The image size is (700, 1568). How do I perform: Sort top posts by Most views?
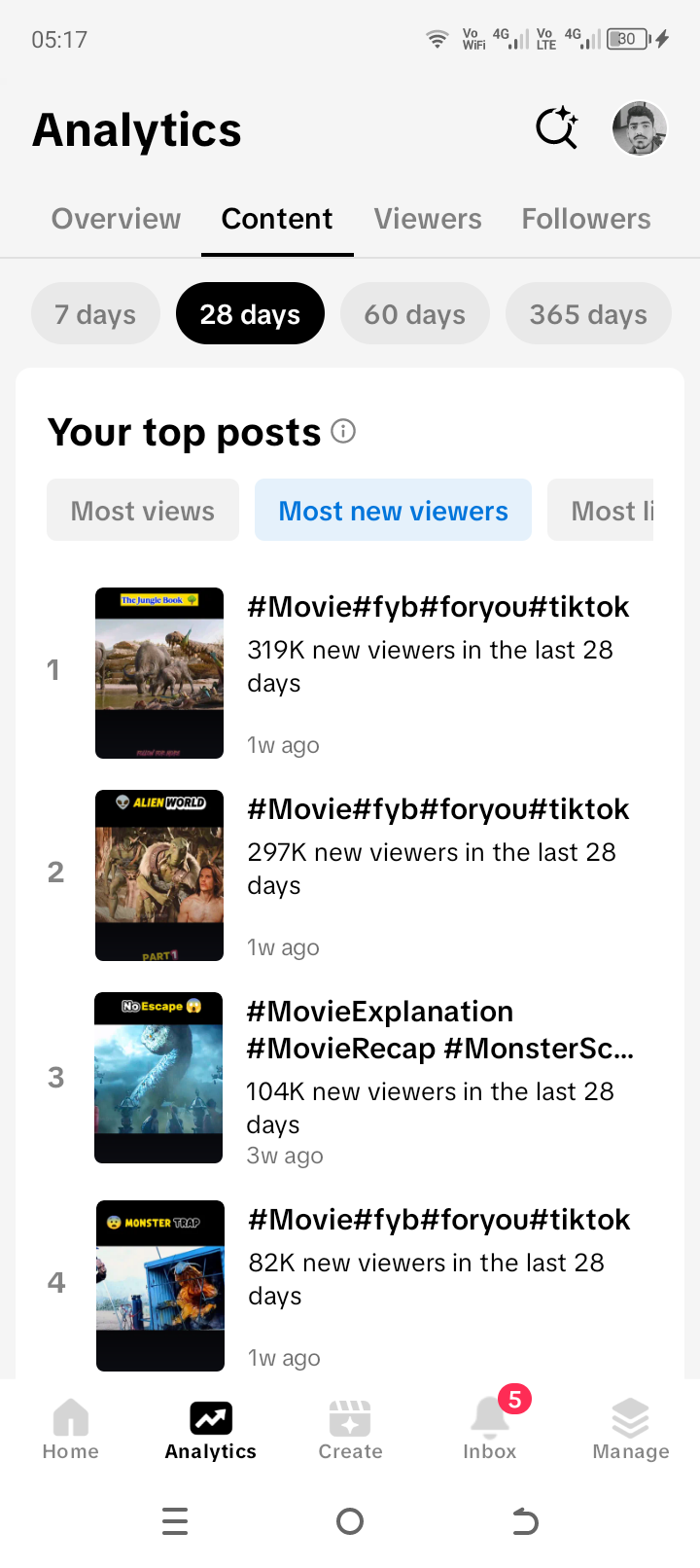click(143, 510)
